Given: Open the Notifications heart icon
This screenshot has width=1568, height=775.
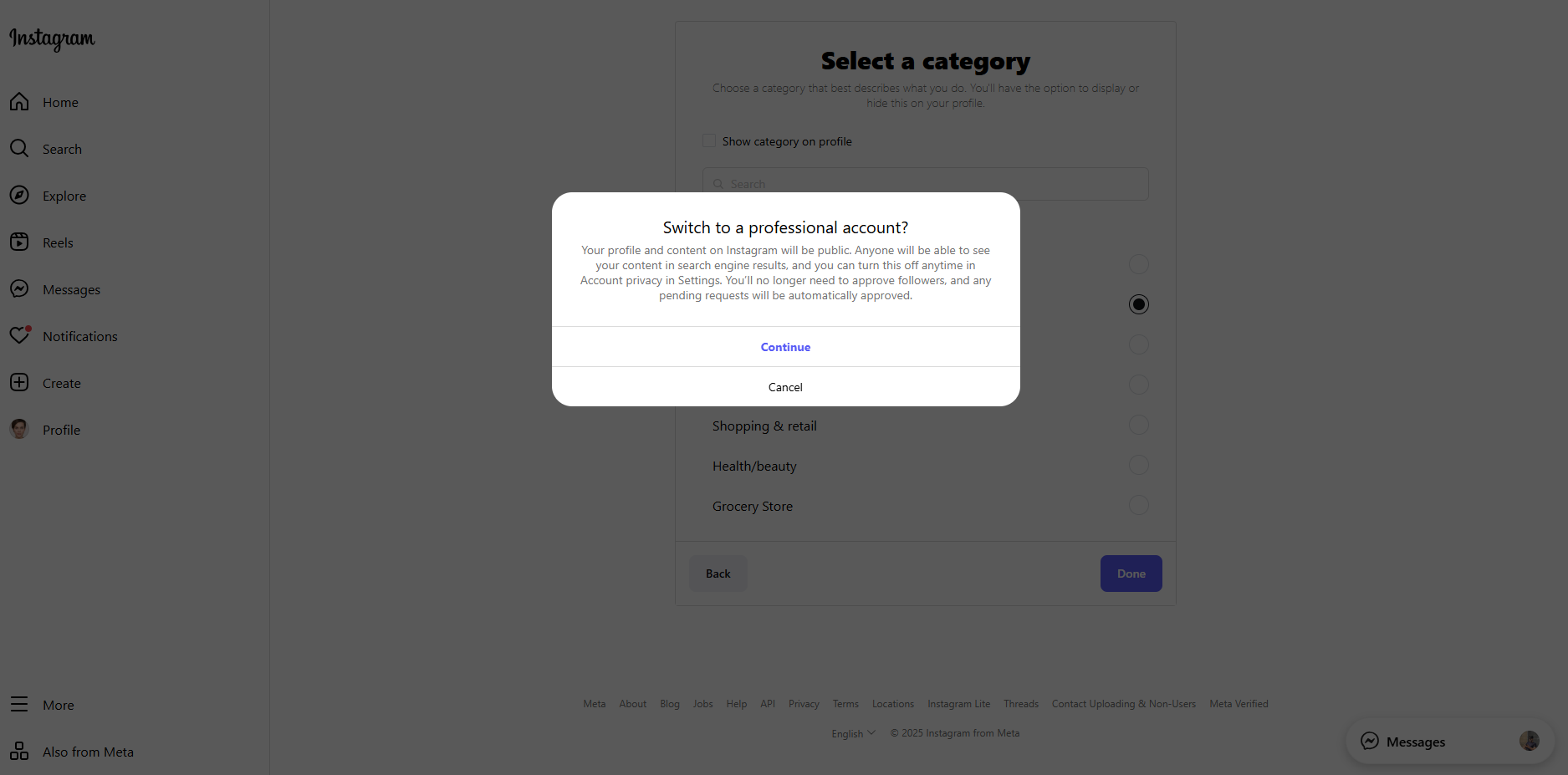Looking at the screenshot, I should pos(19,336).
